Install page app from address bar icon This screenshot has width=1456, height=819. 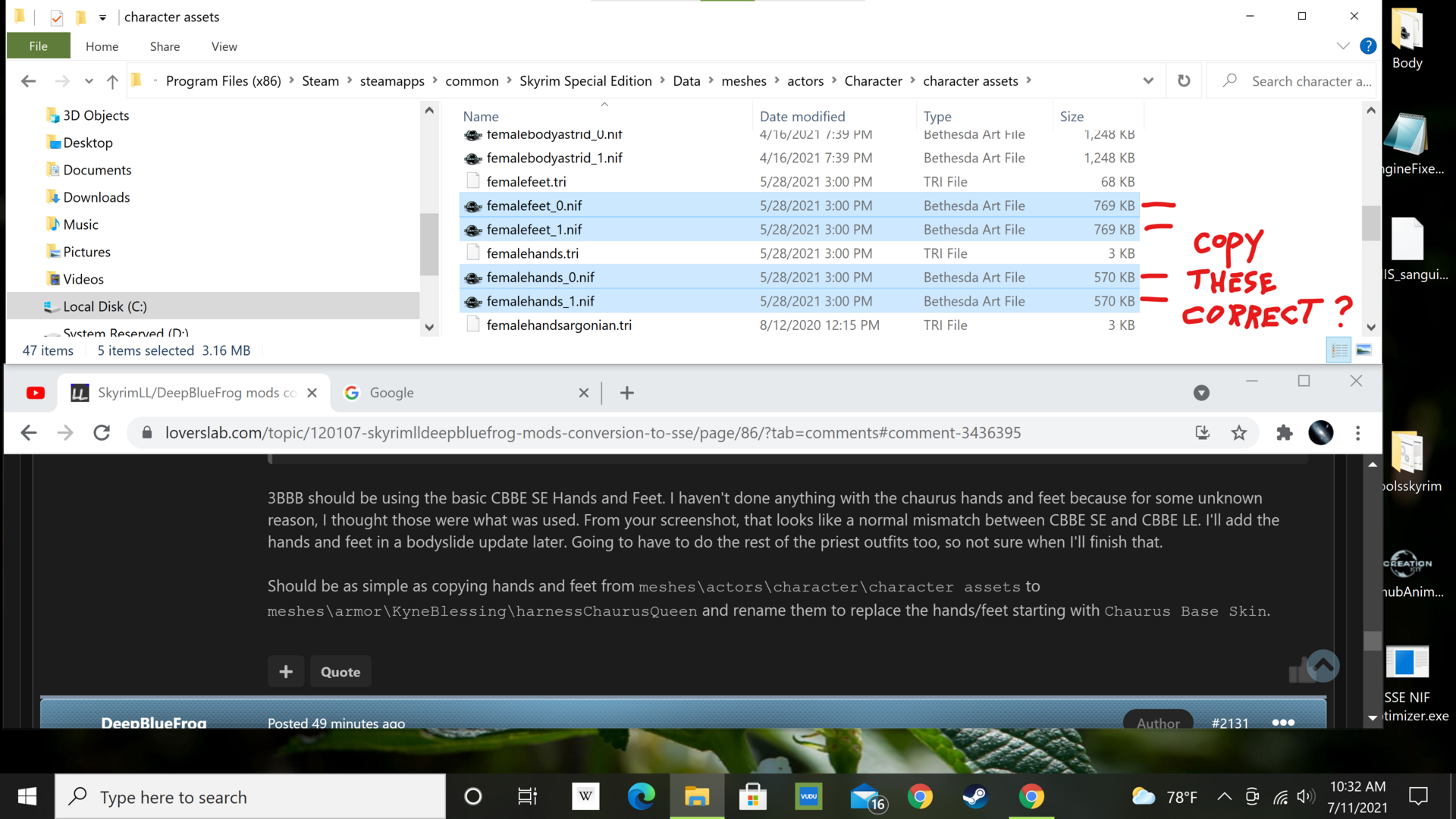1202,433
